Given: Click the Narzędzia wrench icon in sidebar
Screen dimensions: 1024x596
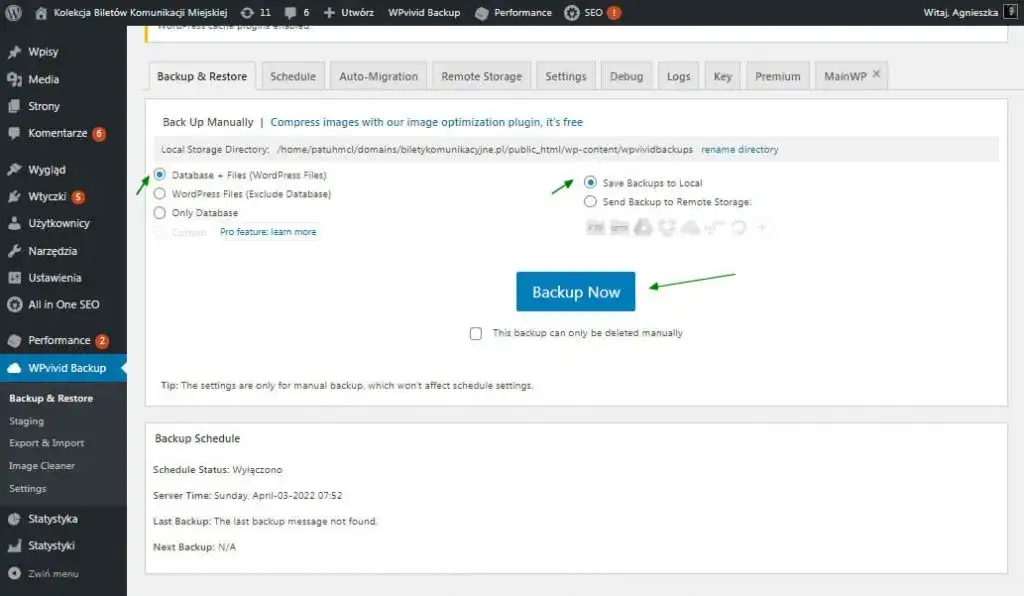Looking at the screenshot, I should (14, 251).
